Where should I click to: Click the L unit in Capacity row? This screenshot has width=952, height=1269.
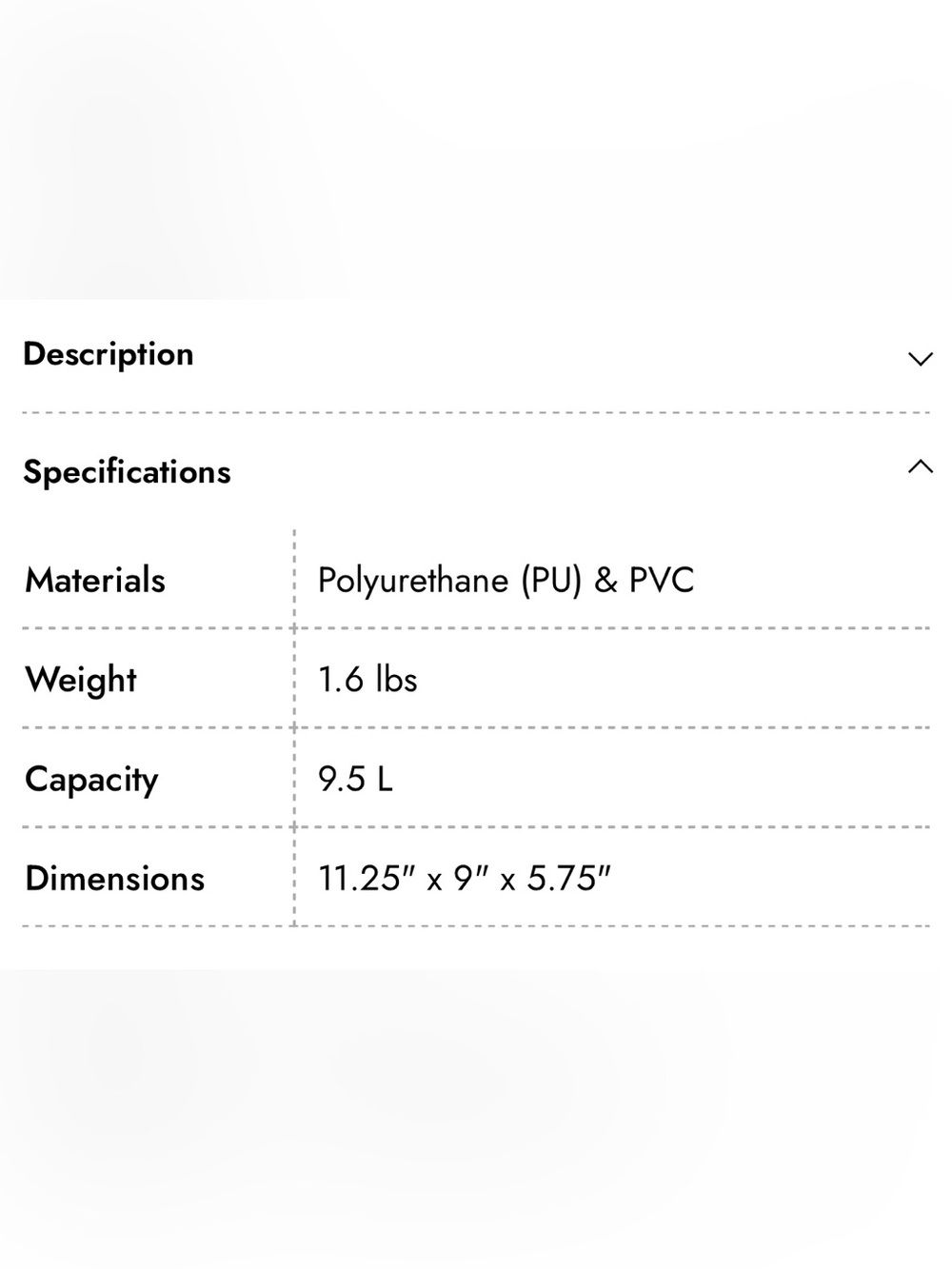tap(384, 779)
